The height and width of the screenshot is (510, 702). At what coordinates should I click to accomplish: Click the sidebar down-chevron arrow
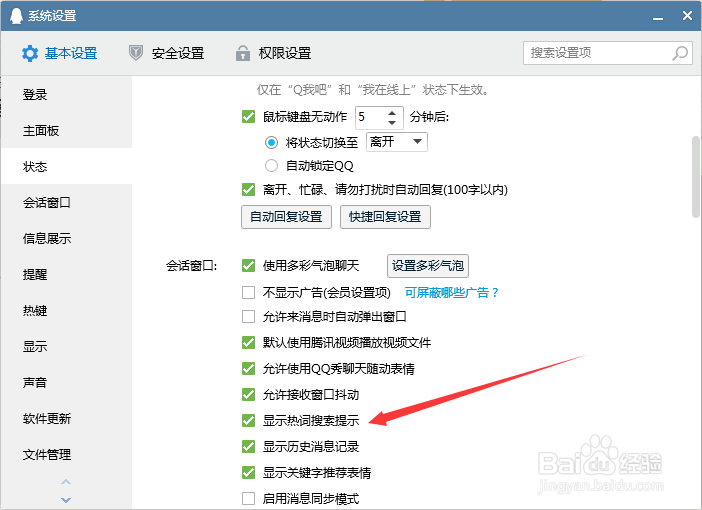coord(66,500)
